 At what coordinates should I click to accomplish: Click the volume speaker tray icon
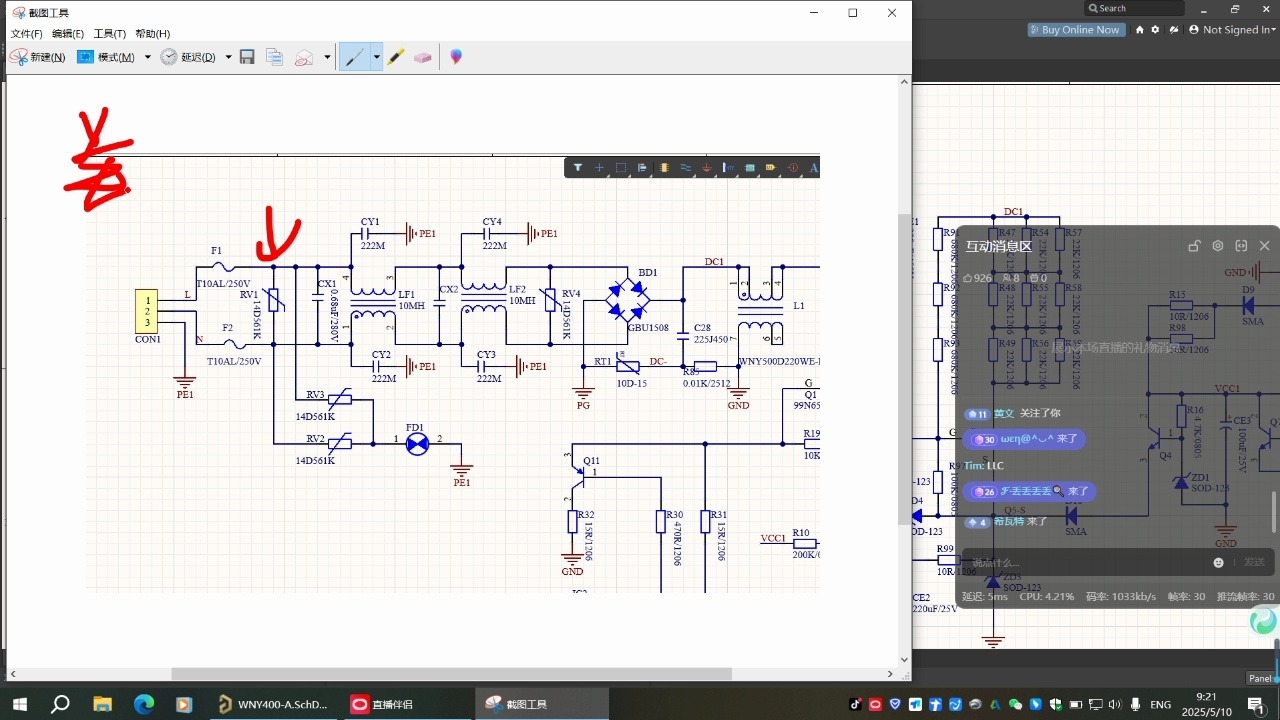pyautogui.click(x=1115, y=704)
